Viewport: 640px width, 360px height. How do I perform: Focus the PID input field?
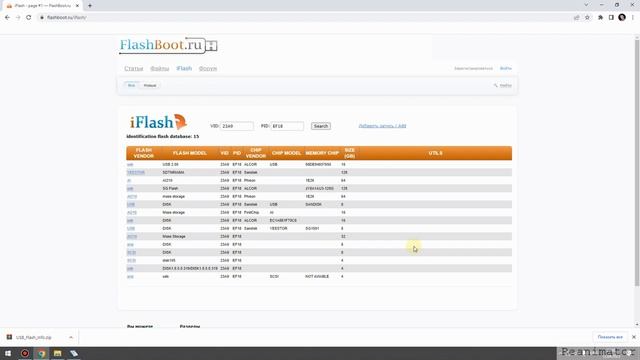point(287,126)
